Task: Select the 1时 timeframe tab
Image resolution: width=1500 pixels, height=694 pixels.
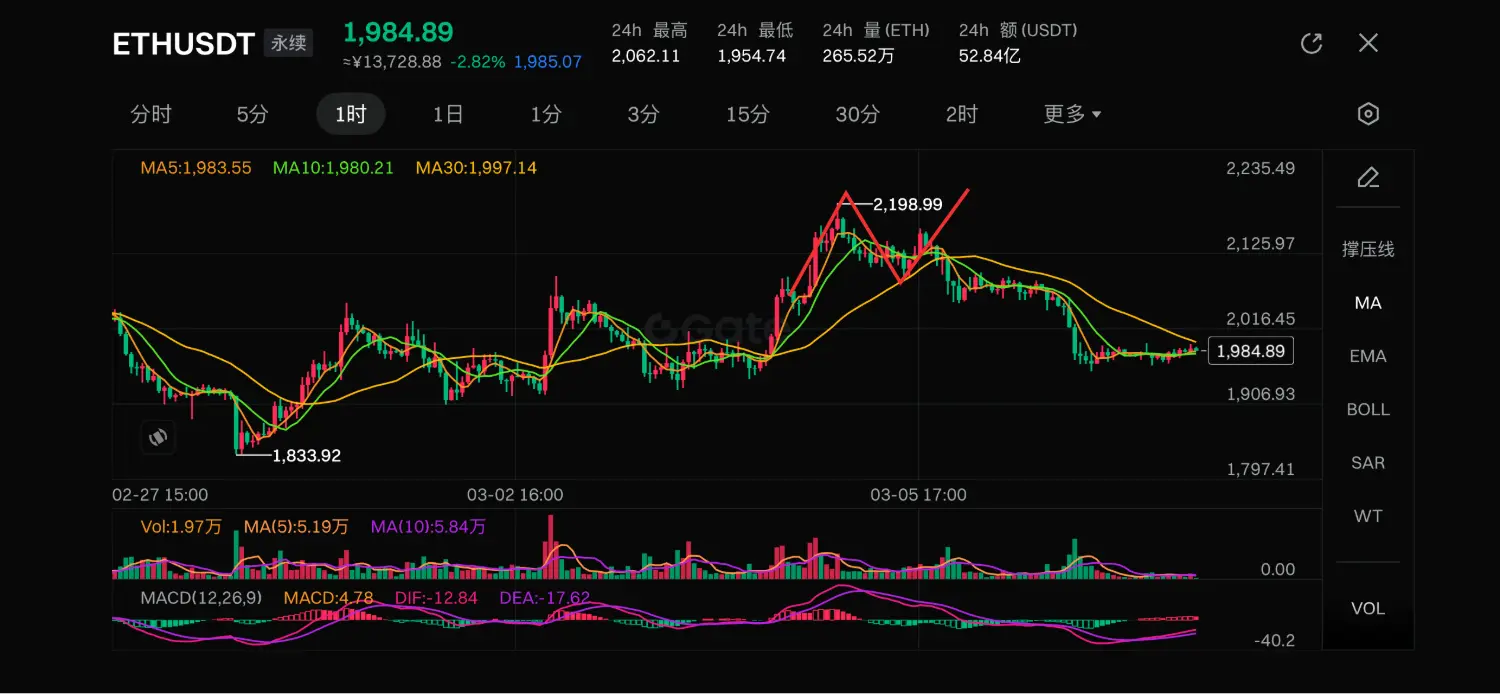Action: 351,114
